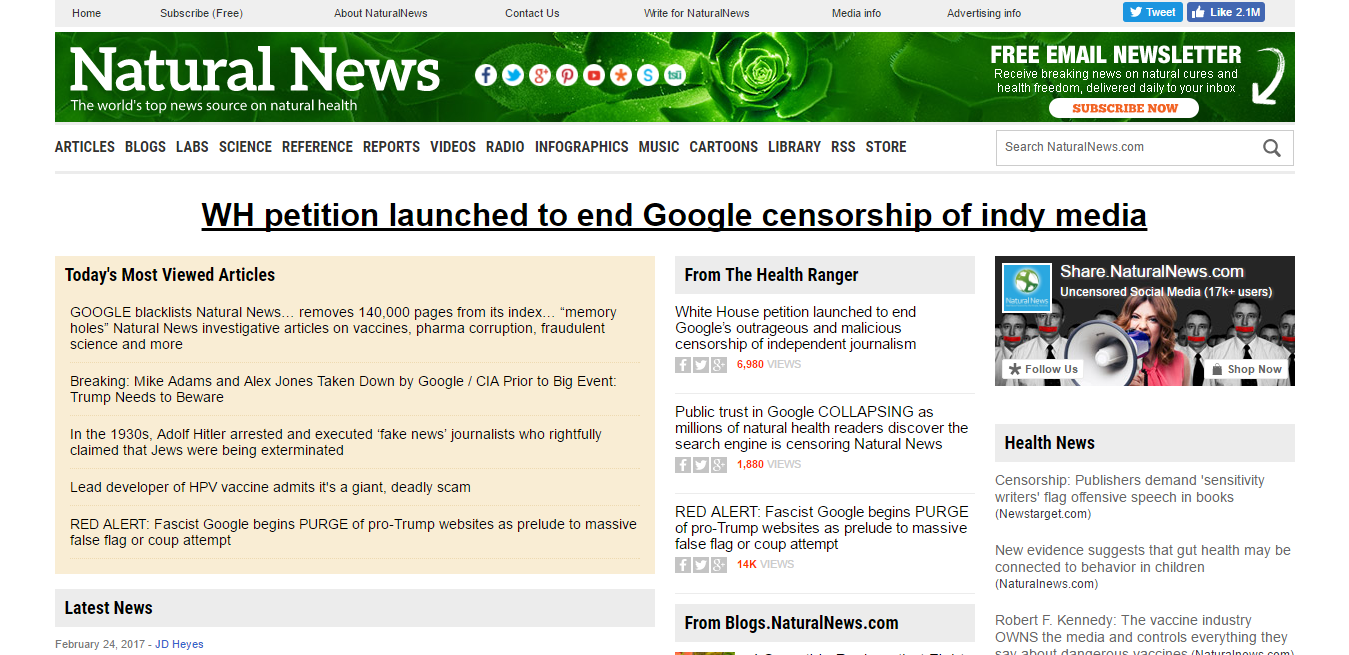The image size is (1349, 655).
Task: Open Mike Adams and Alex Jones Taken Down article
Action: point(343,389)
